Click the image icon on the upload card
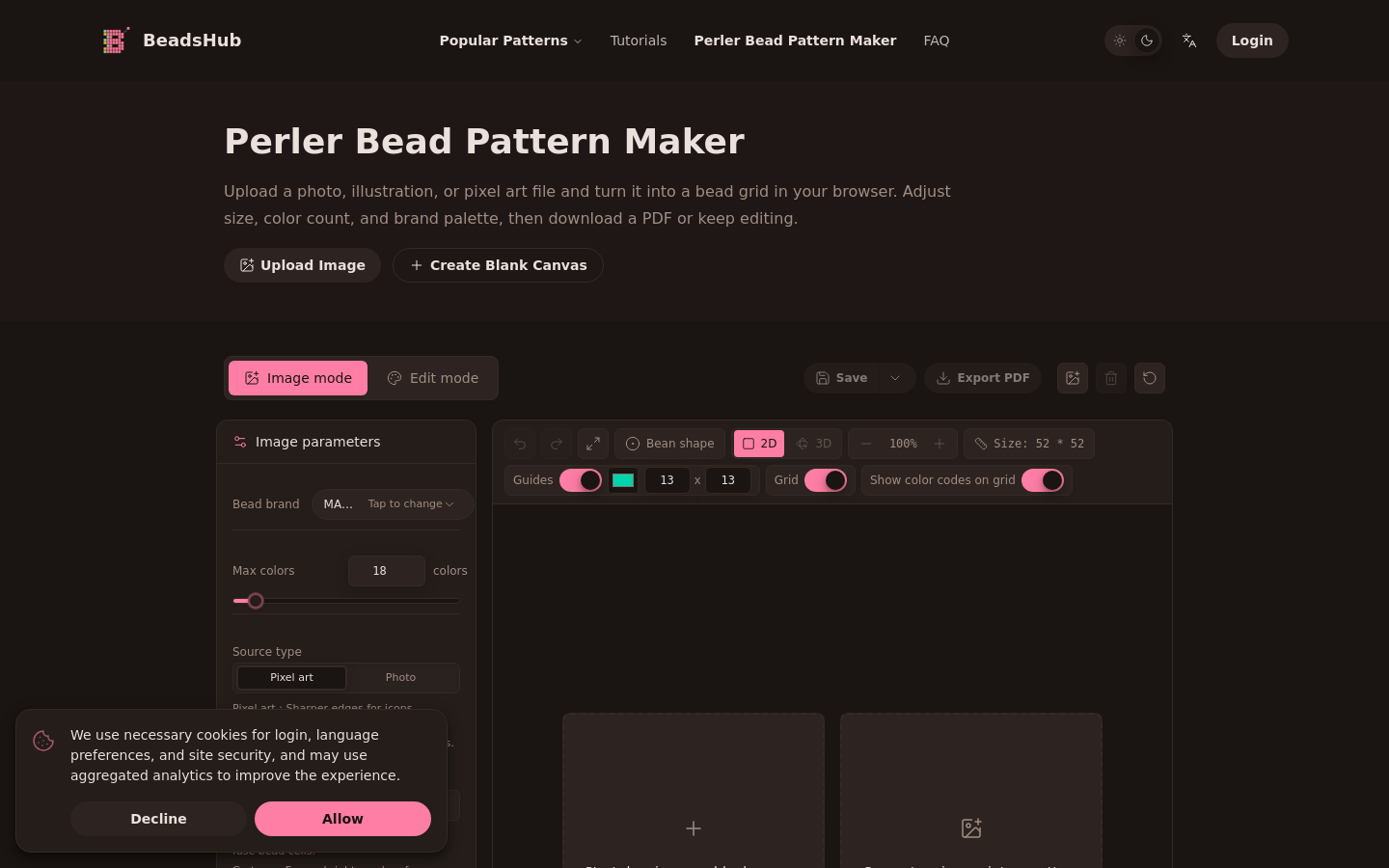This screenshot has height=868, width=1389. 971,828
